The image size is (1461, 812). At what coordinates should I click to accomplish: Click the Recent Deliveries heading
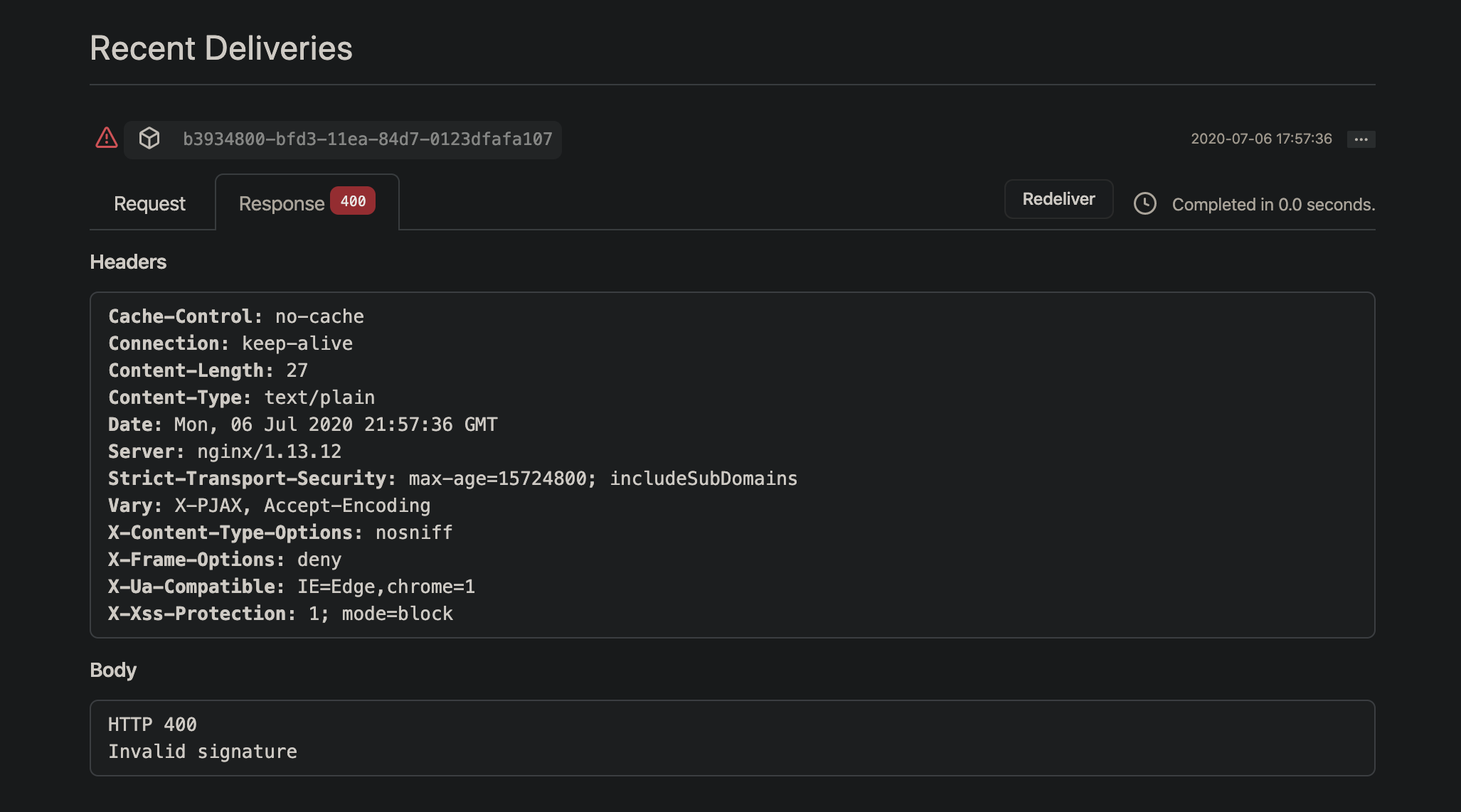[x=221, y=48]
